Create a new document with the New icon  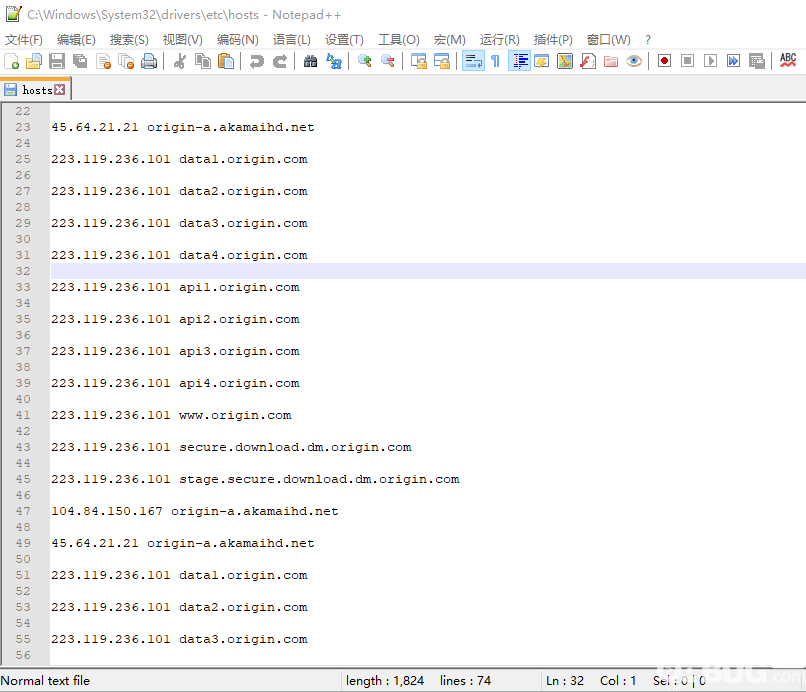point(11,61)
